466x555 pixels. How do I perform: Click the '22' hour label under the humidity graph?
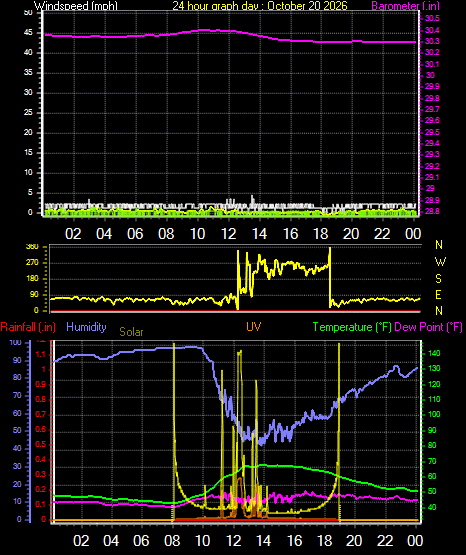[x=385, y=541]
